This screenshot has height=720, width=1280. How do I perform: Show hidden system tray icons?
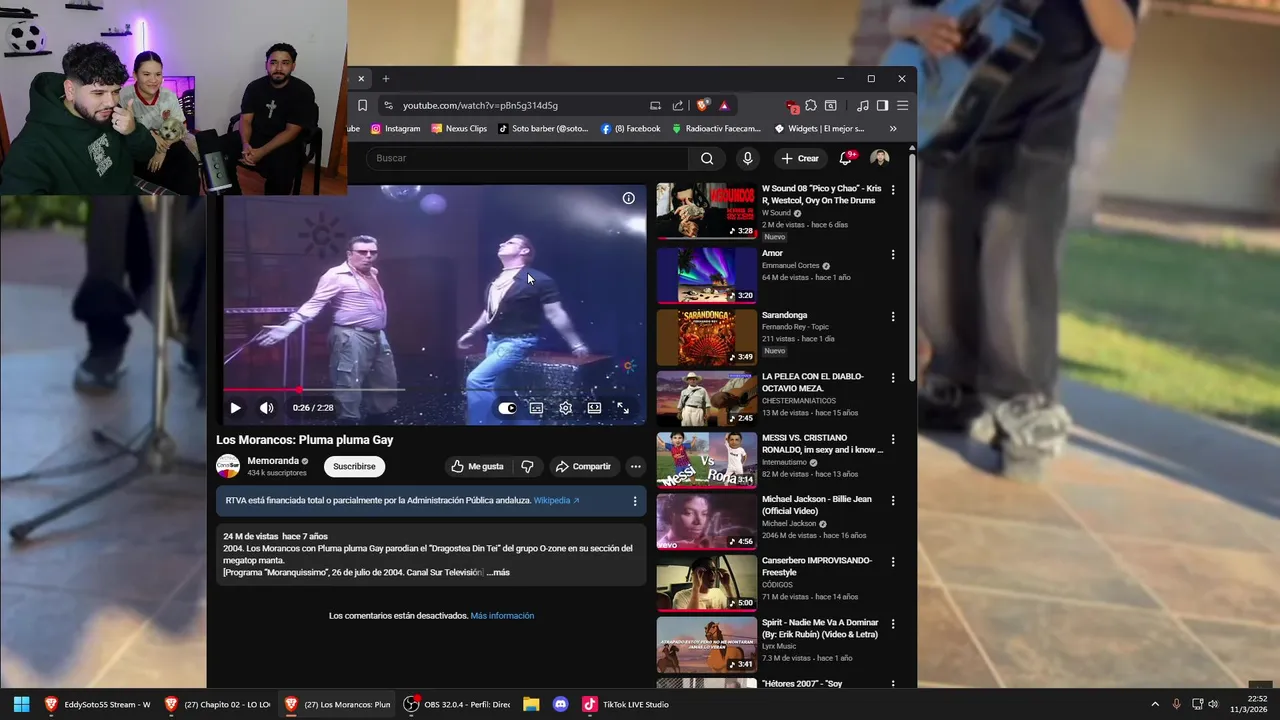click(1155, 704)
